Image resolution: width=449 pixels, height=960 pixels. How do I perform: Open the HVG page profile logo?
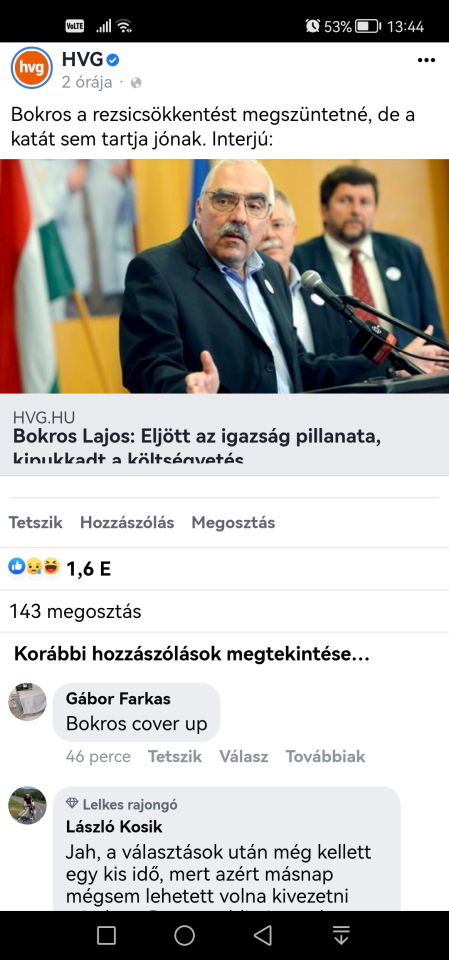pyautogui.click(x=32, y=67)
